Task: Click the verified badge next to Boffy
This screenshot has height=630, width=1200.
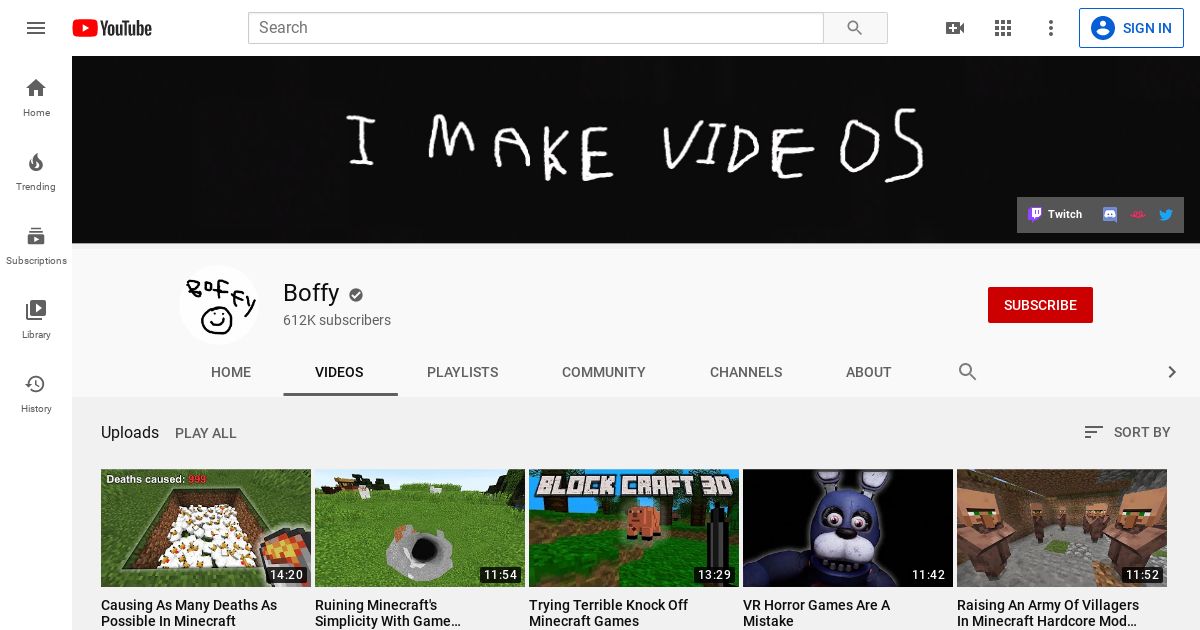Action: tap(356, 294)
